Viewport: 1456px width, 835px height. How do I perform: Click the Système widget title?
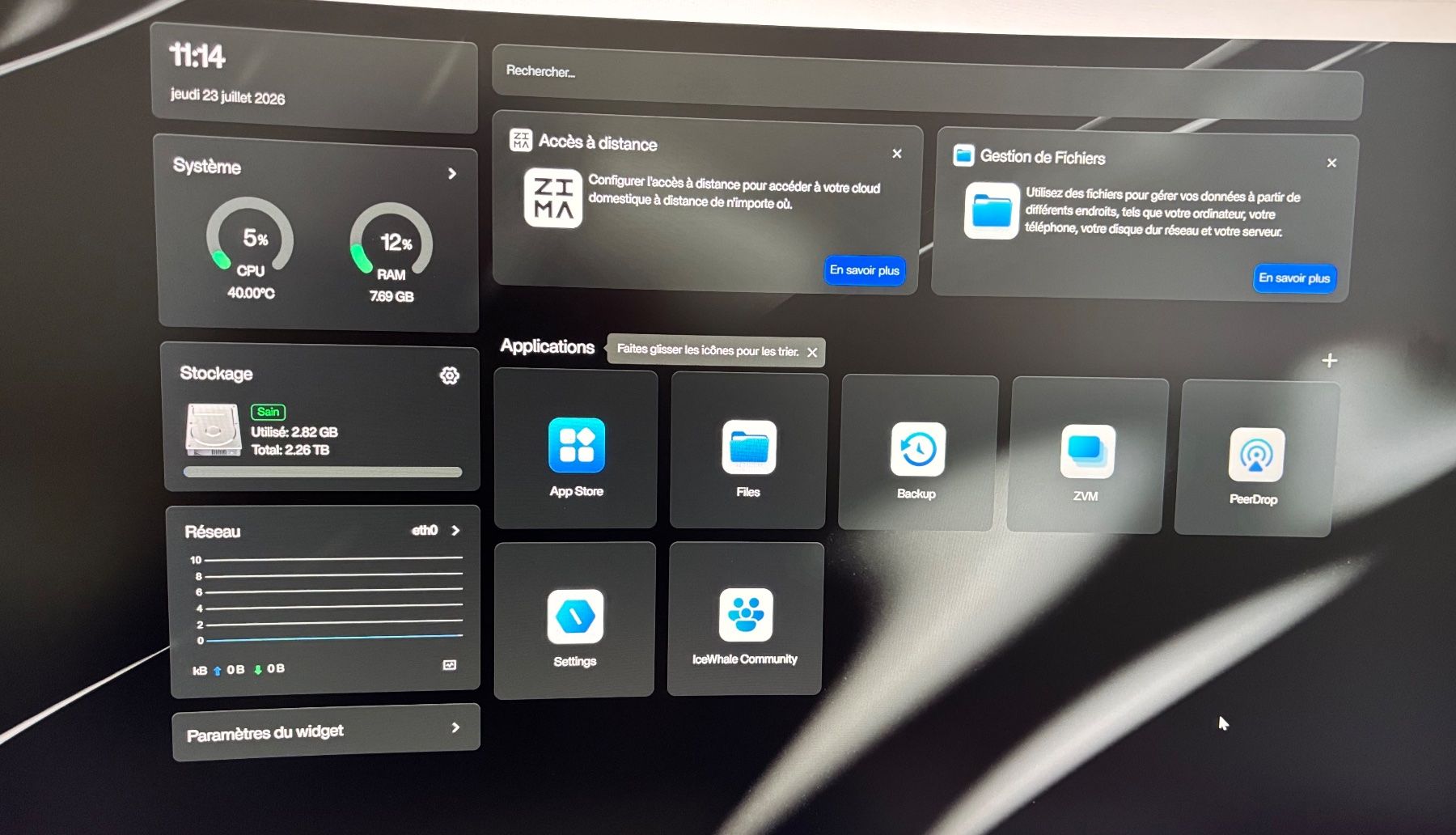207,166
